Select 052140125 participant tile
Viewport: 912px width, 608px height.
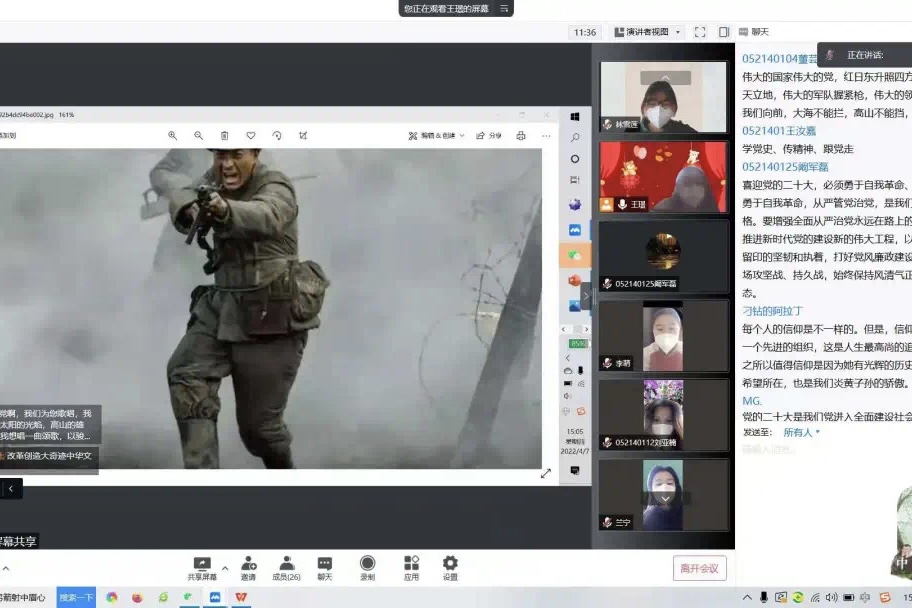click(663, 256)
